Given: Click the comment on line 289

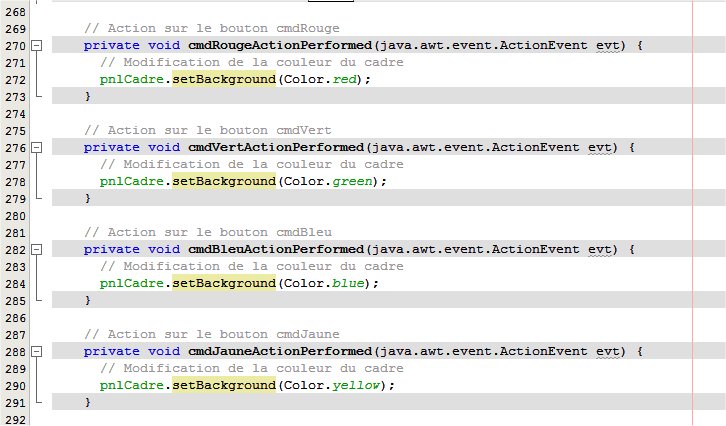Looking at the screenshot, I should [251, 368].
